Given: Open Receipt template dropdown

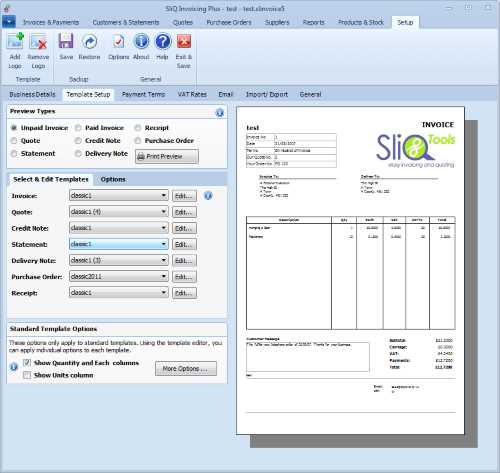Looking at the screenshot, I should coord(119,293).
